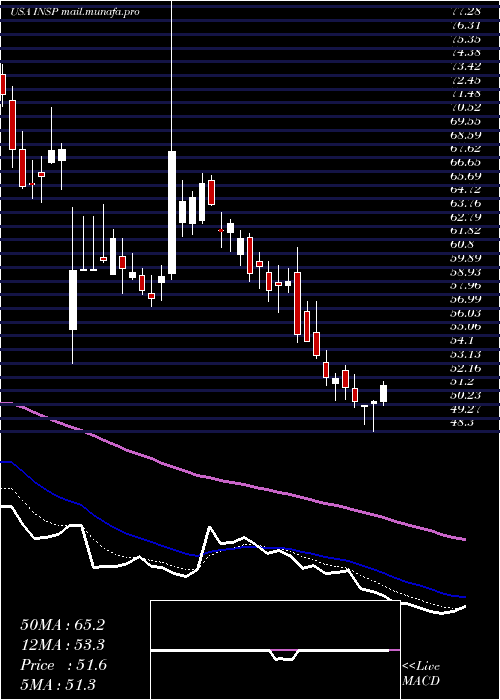The width and height of the screenshot is (500, 700).
Task: Click the 77.28 price axis label
Action: pos(465,10)
